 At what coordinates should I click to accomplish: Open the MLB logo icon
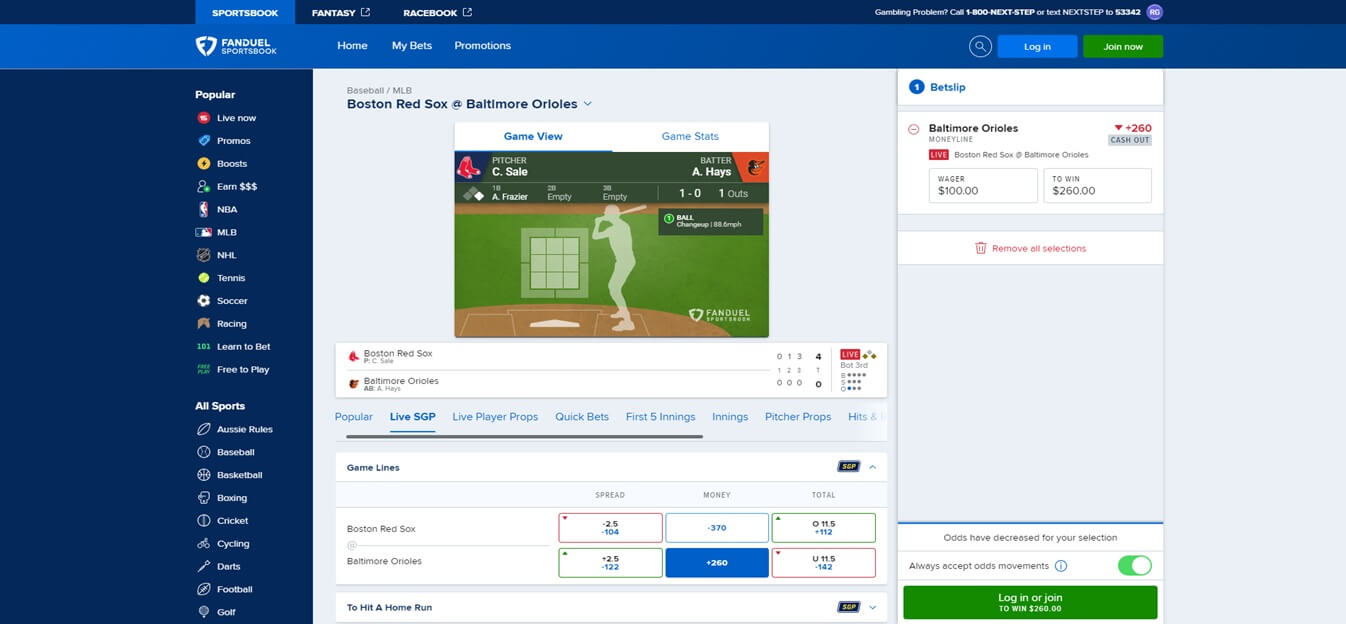pyautogui.click(x=204, y=232)
